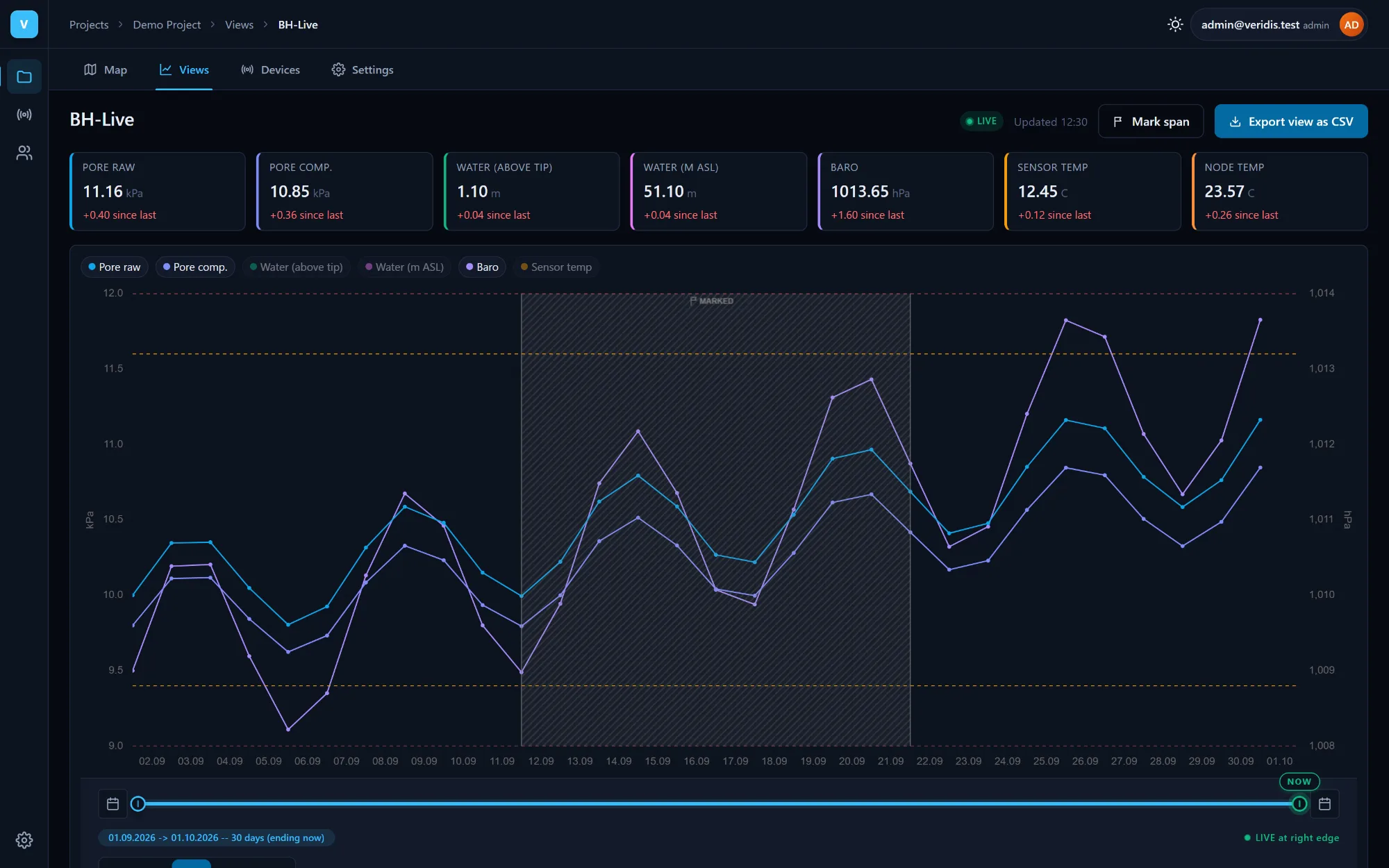Click the NOW marker badge
This screenshot has height=868, width=1389.
(x=1299, y=781)
